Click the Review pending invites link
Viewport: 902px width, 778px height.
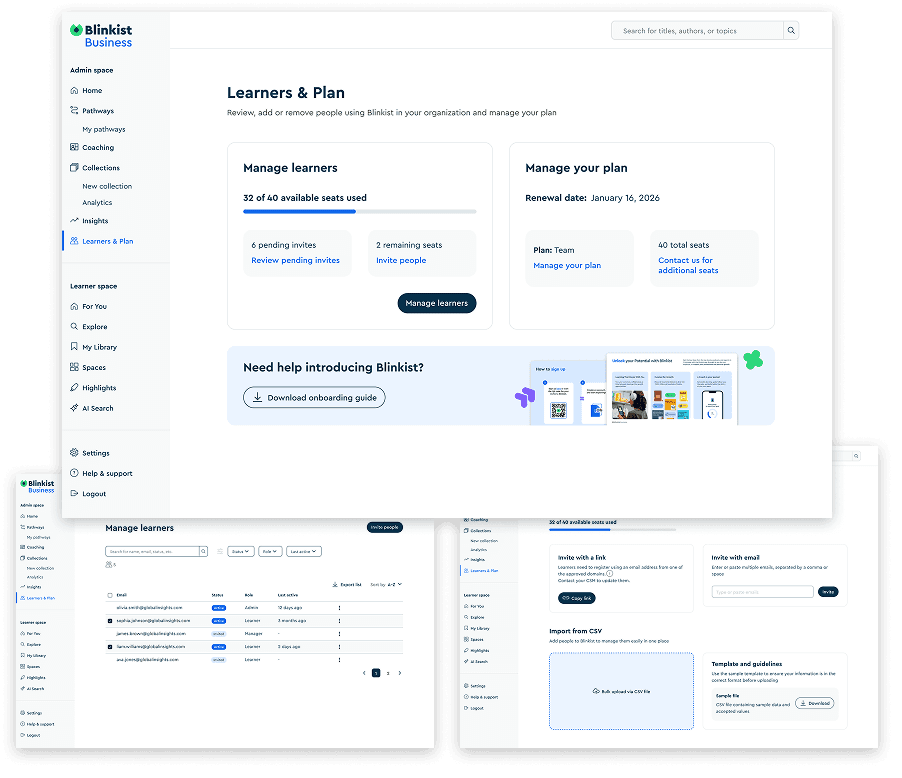(x=296, y=260)
